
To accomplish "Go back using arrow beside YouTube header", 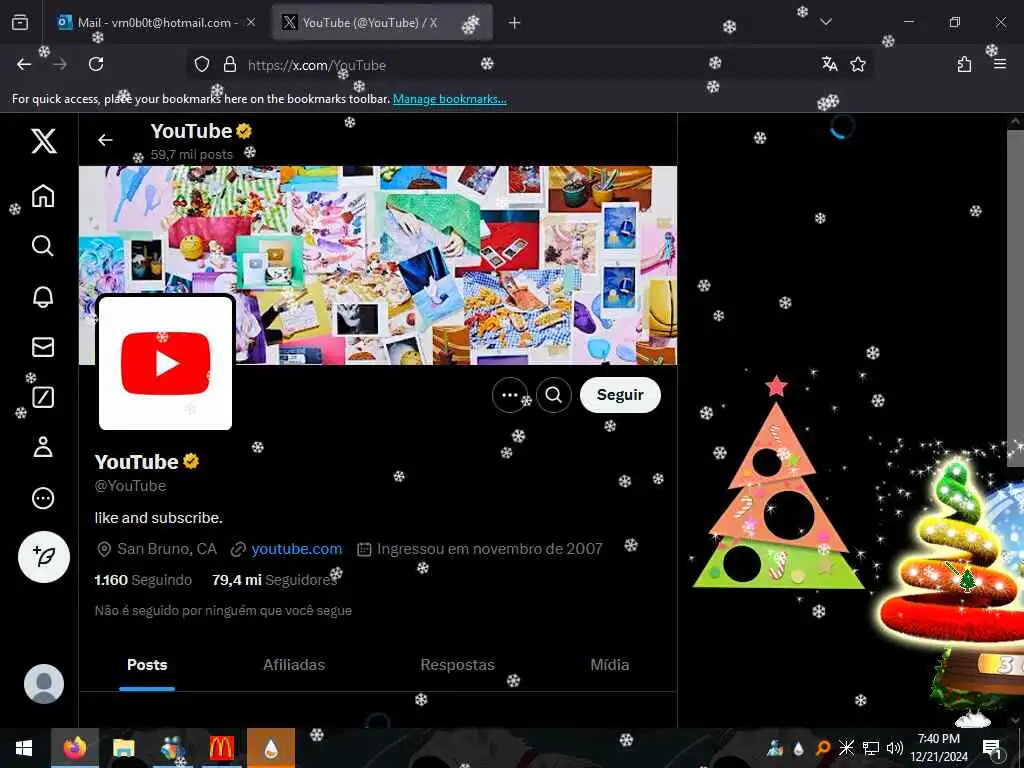I will tap(105, 140).
